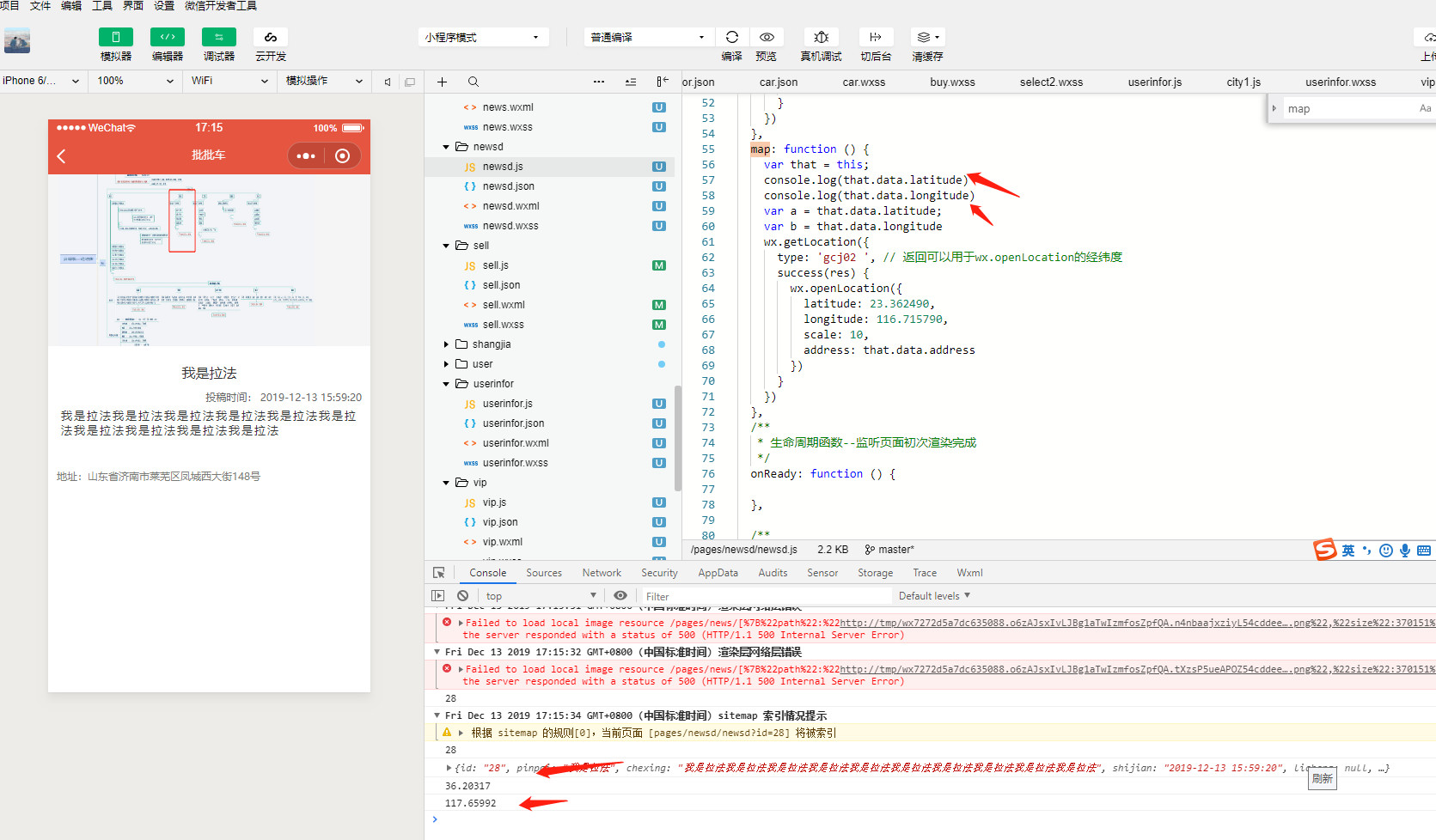Toggle the editor panel button
This screenshot has width=1436, height=840.
168,37
